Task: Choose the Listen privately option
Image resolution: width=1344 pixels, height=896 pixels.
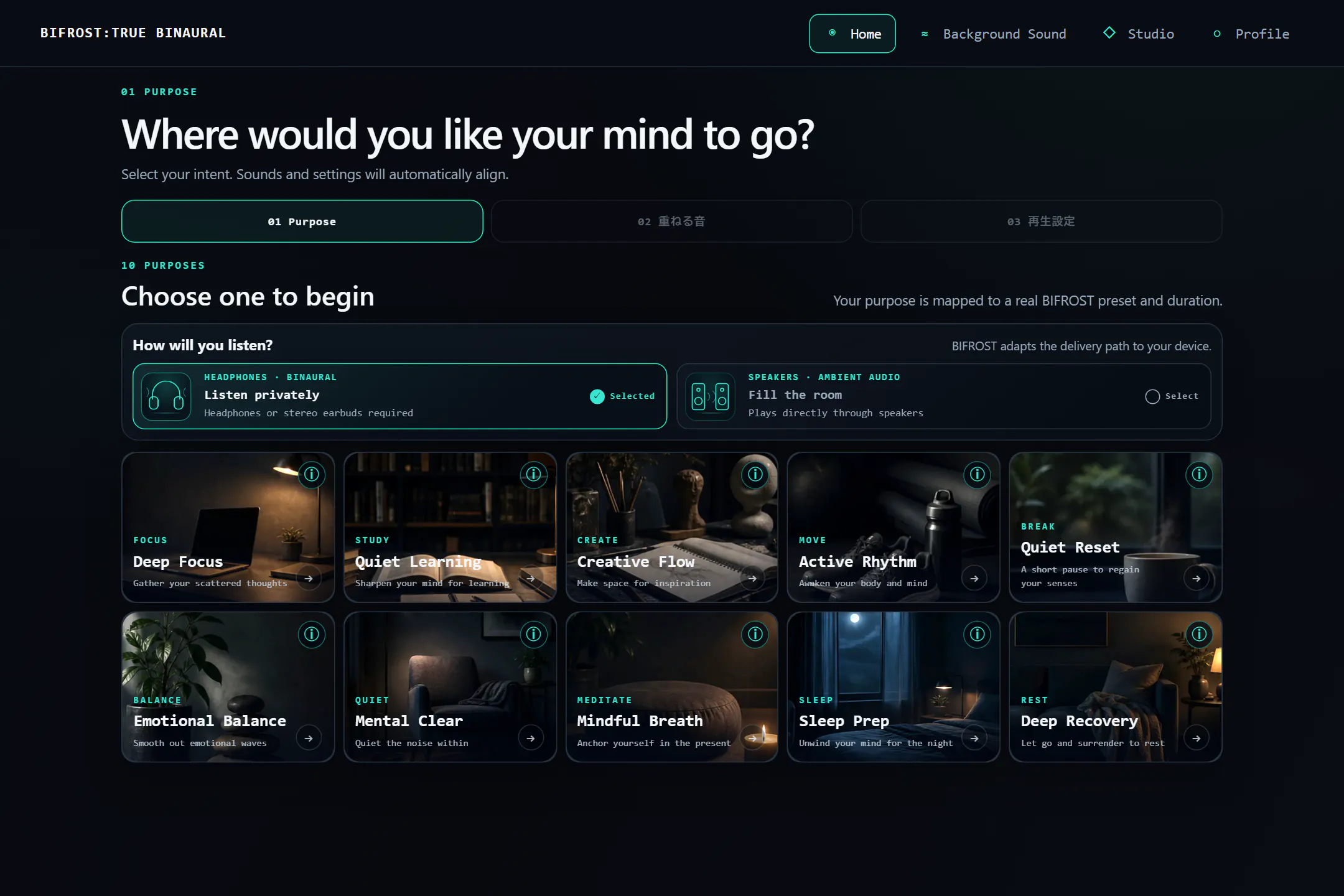Action: click(399, 396)
